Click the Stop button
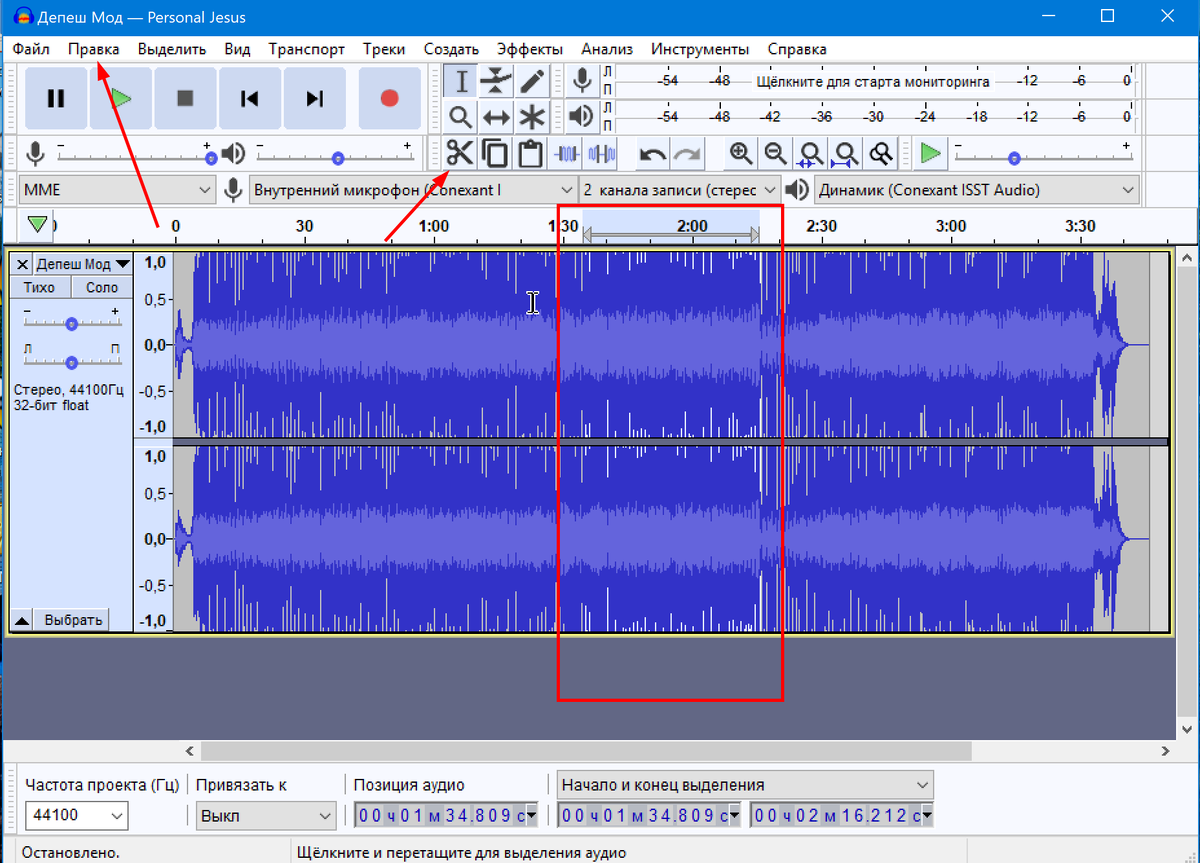 click(185, 98)
